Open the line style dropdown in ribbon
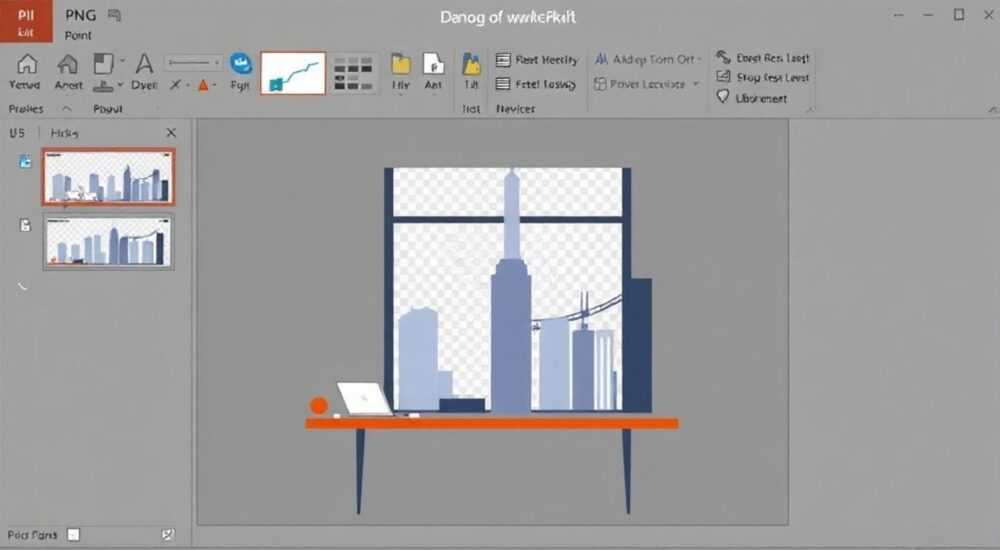The height and width of the screenshot is (550, 1000). [194, 63]
